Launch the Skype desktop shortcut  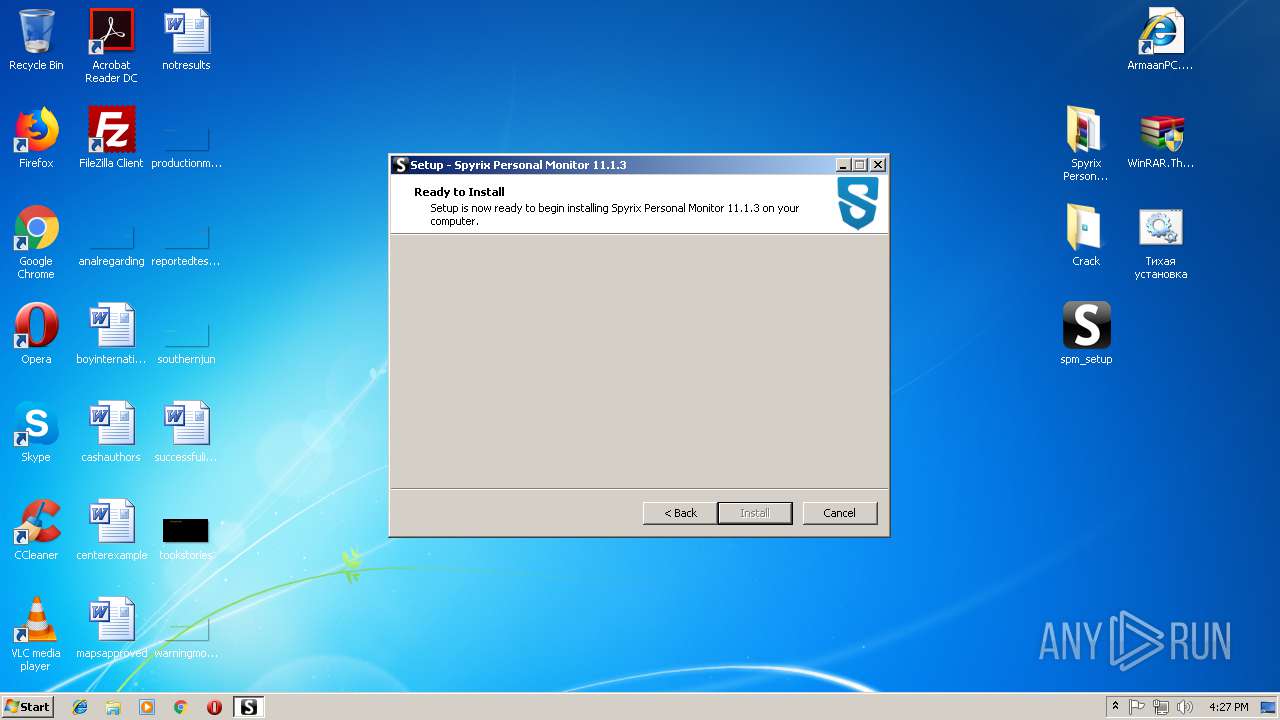(x=36, y=433)
